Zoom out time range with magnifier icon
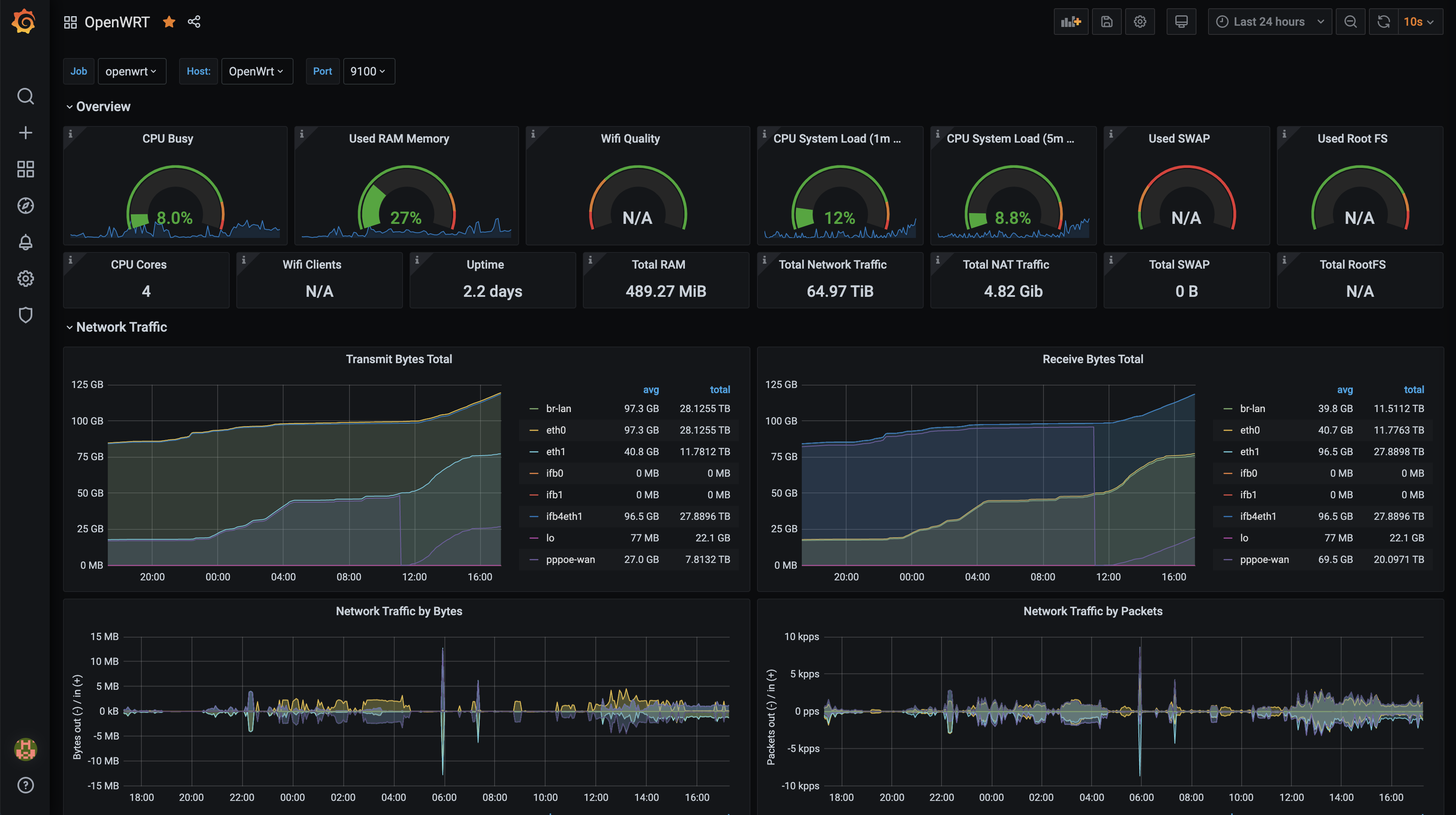 point(1350,22)
